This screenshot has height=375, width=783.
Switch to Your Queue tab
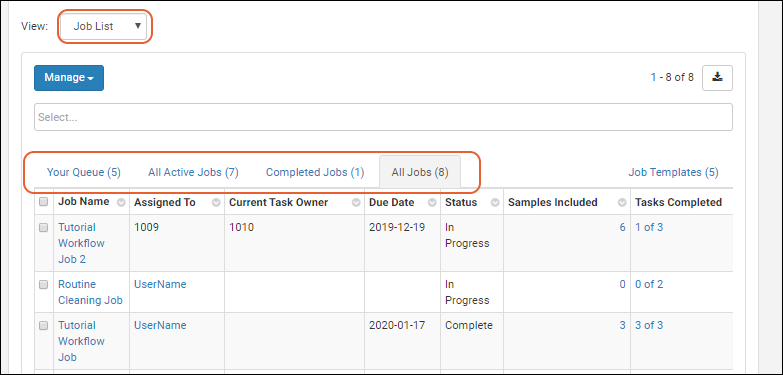[x=84, y=173]
